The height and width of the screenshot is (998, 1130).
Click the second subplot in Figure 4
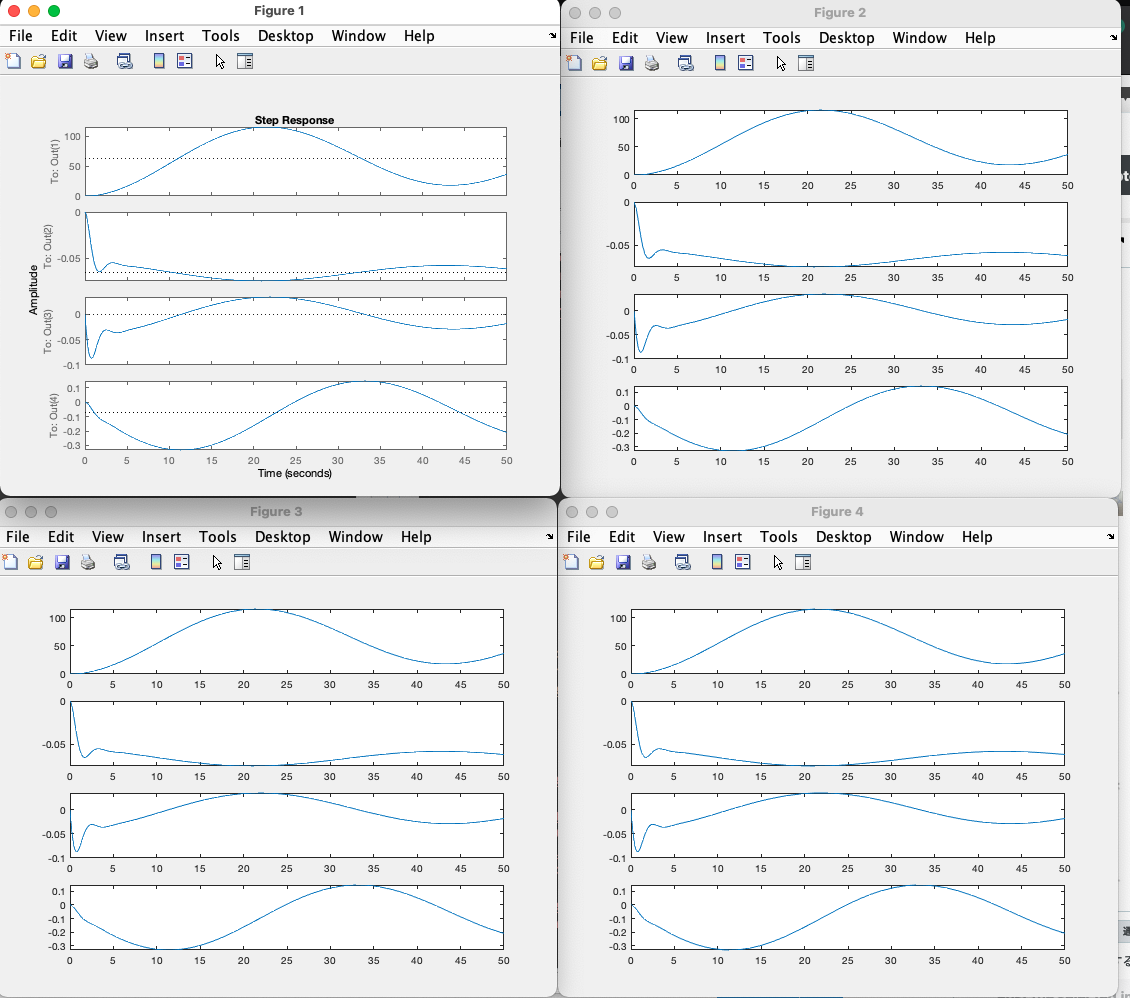pyautogui.click(x=848, y=734)
